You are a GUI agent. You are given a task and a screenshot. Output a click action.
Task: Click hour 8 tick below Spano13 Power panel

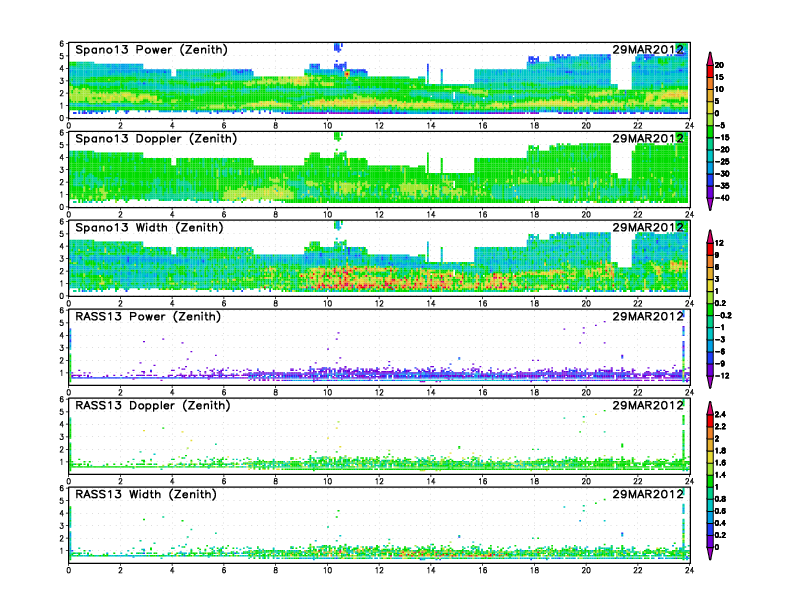coord(276,125)
